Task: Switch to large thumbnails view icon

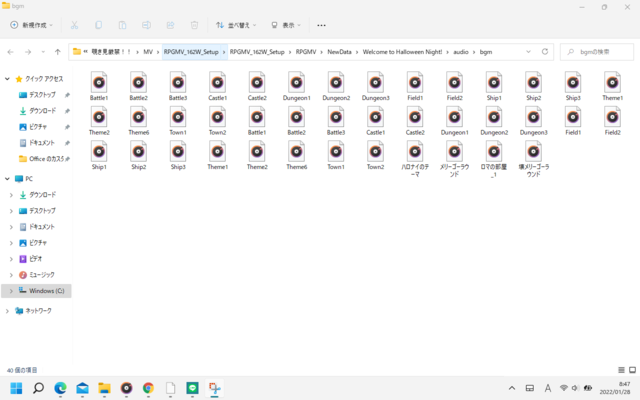Action: click(632, 370)
